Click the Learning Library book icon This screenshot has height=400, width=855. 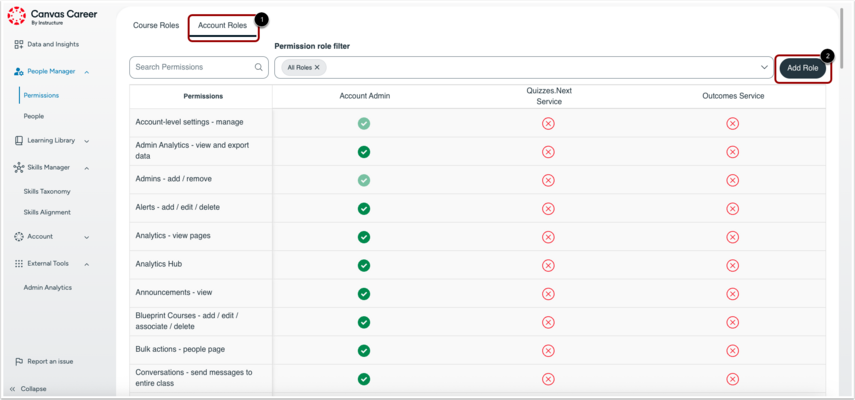(x=19, y=141)
